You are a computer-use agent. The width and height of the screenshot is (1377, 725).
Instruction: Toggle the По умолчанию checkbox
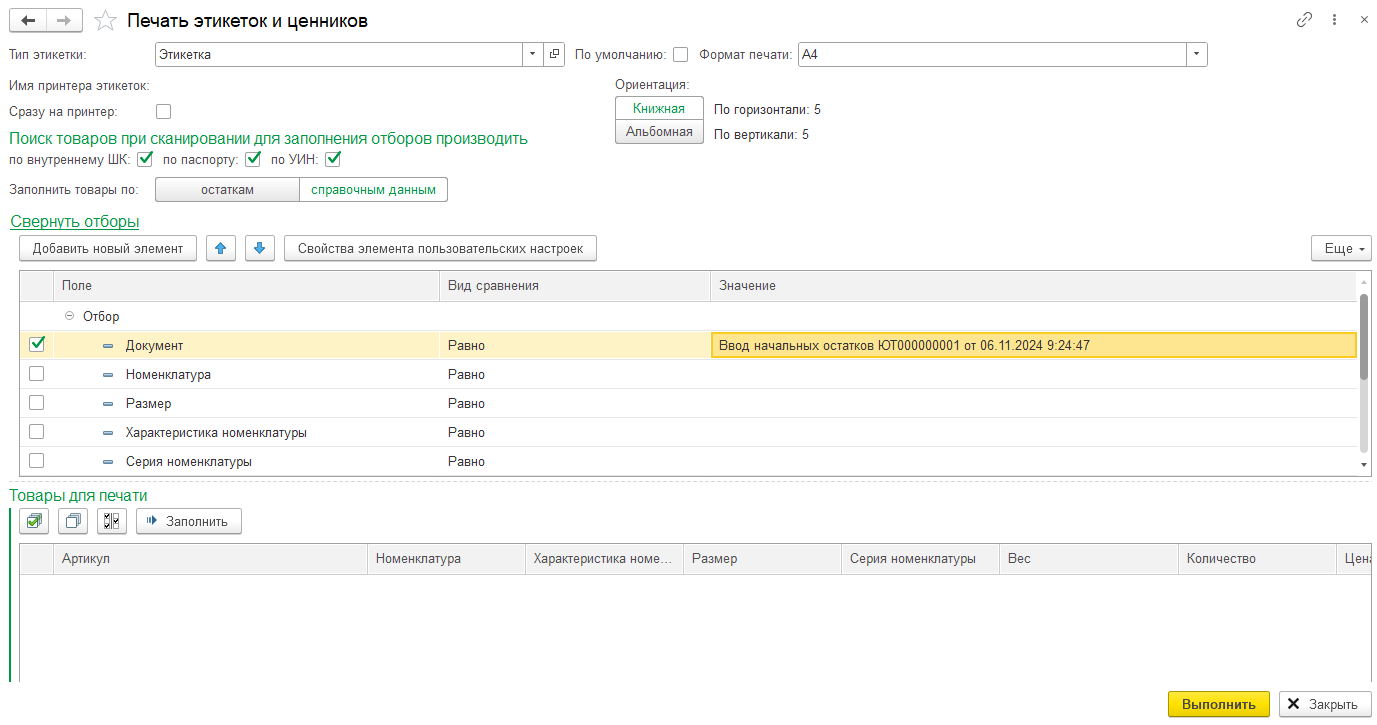tap(681, 55)
